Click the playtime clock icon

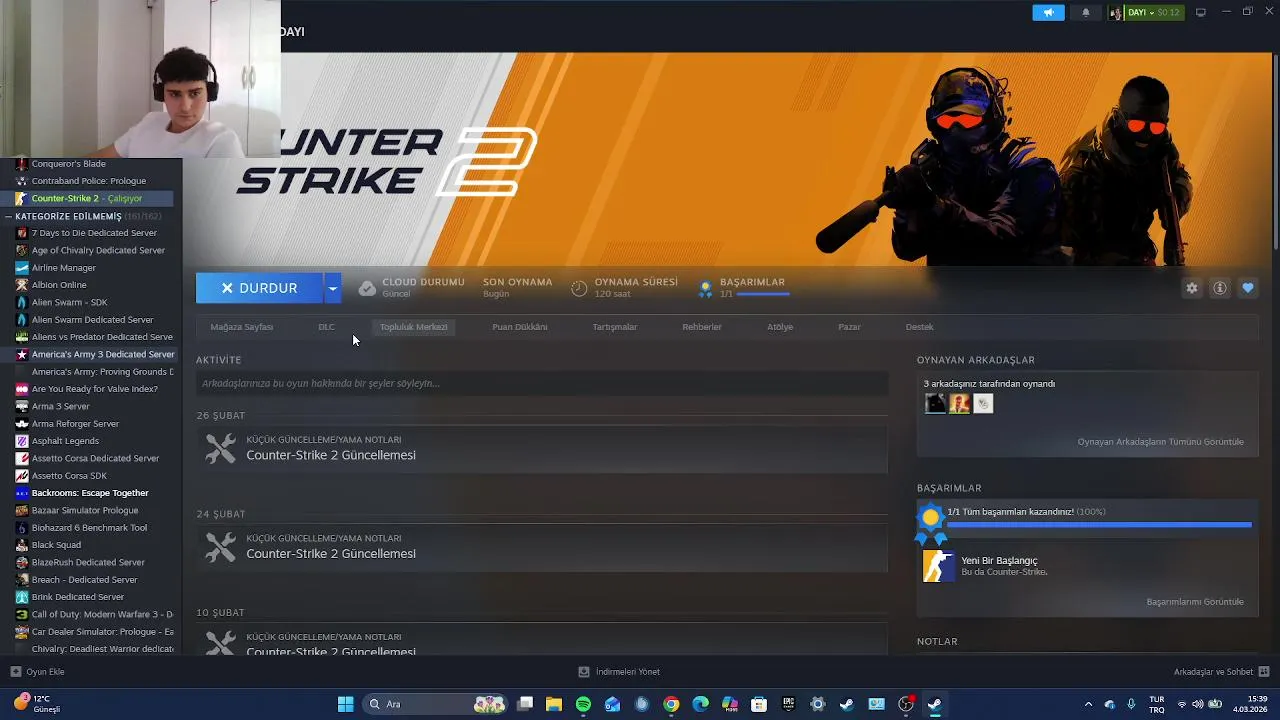click(x=579, y=288)
